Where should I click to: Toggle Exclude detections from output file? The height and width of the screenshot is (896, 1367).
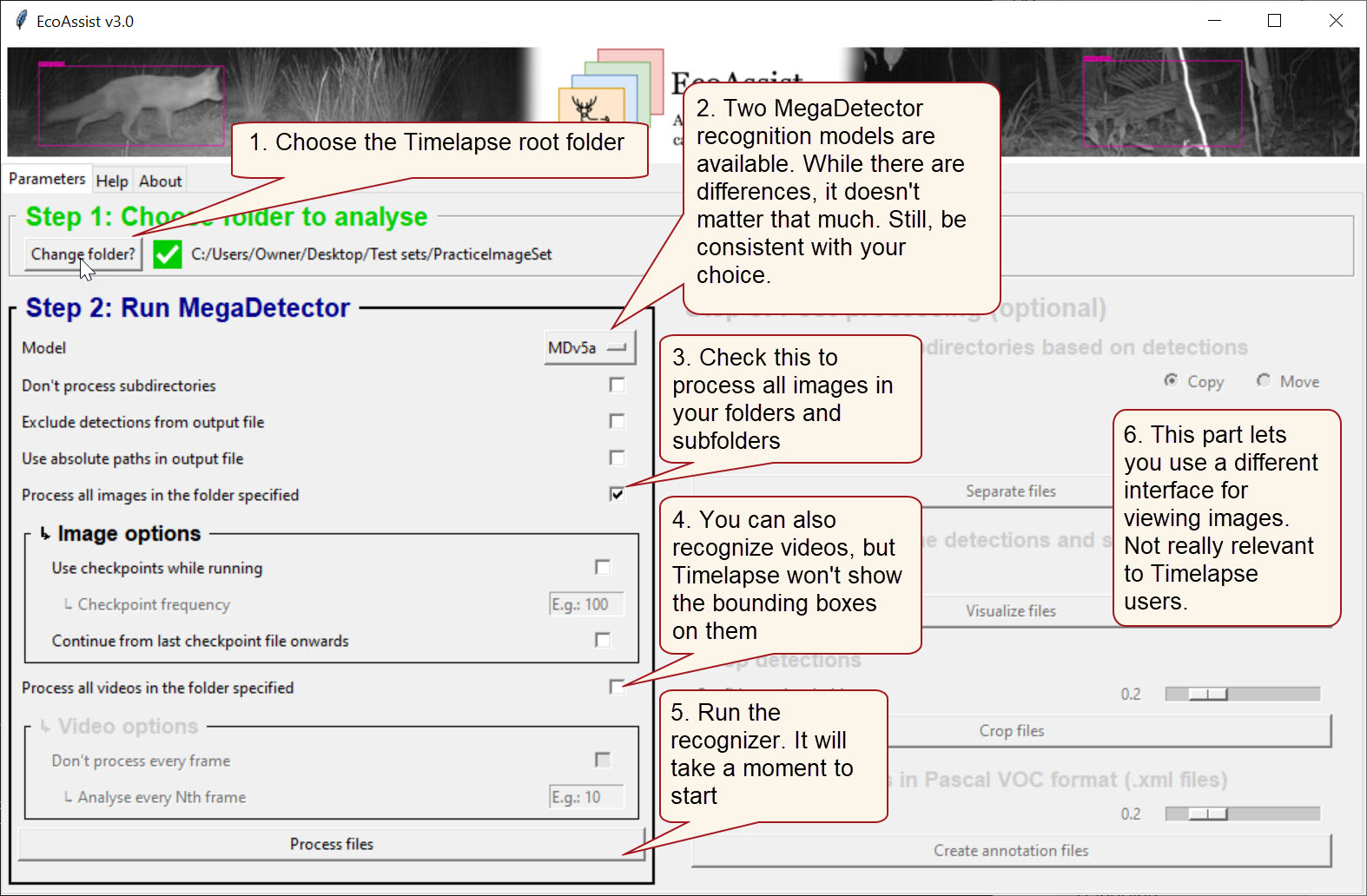pyautogui.click(x=617, y=421)
